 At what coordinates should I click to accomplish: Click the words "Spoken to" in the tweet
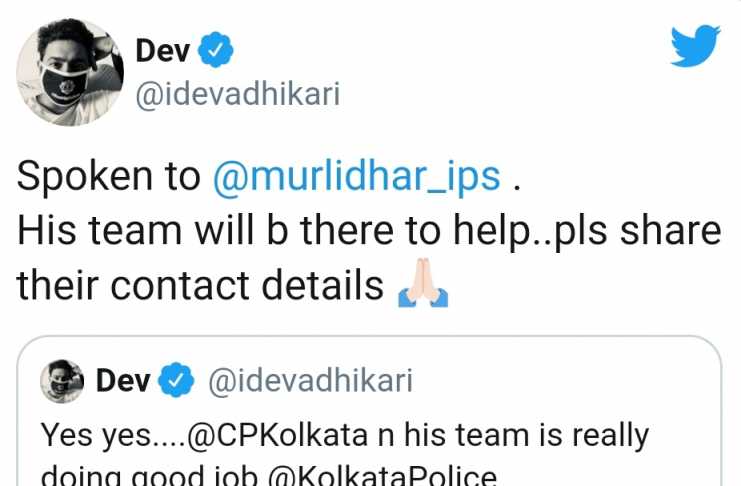(109, 176)
